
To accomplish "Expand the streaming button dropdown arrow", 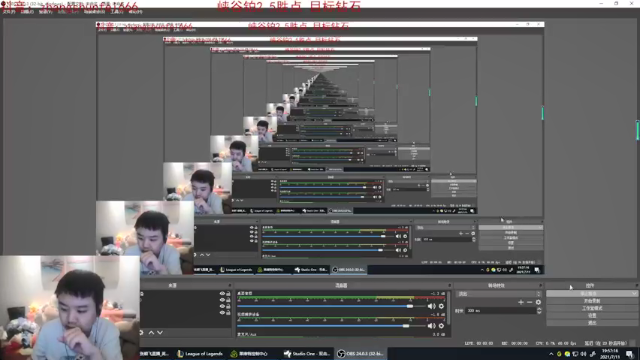I will pyautogui.click(x=634, y=293).
